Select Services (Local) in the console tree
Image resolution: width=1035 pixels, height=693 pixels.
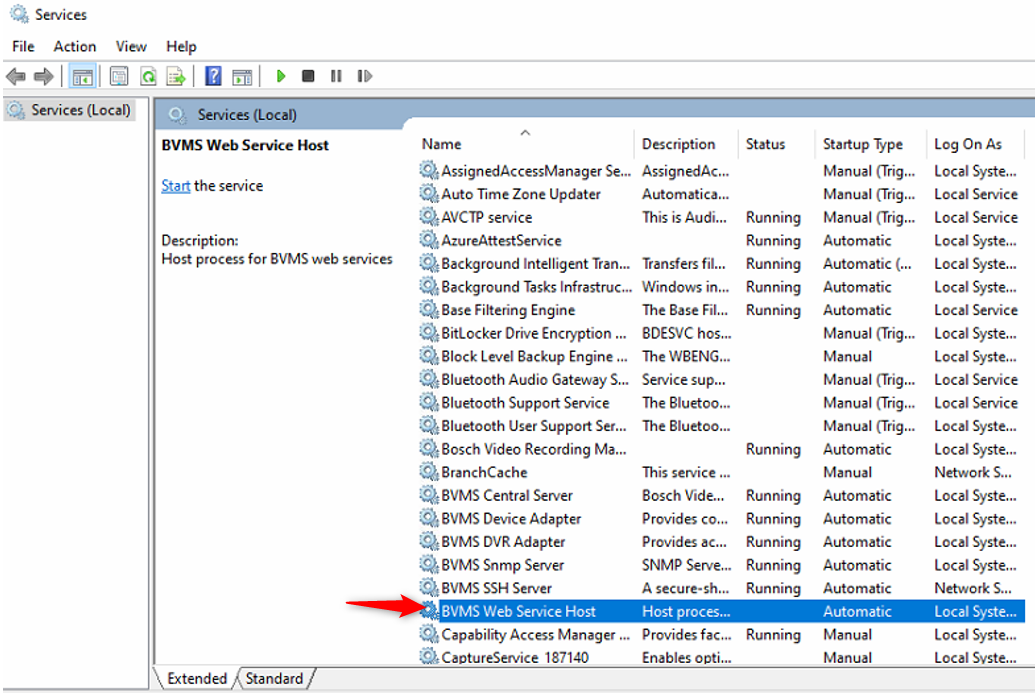[80, 110]
